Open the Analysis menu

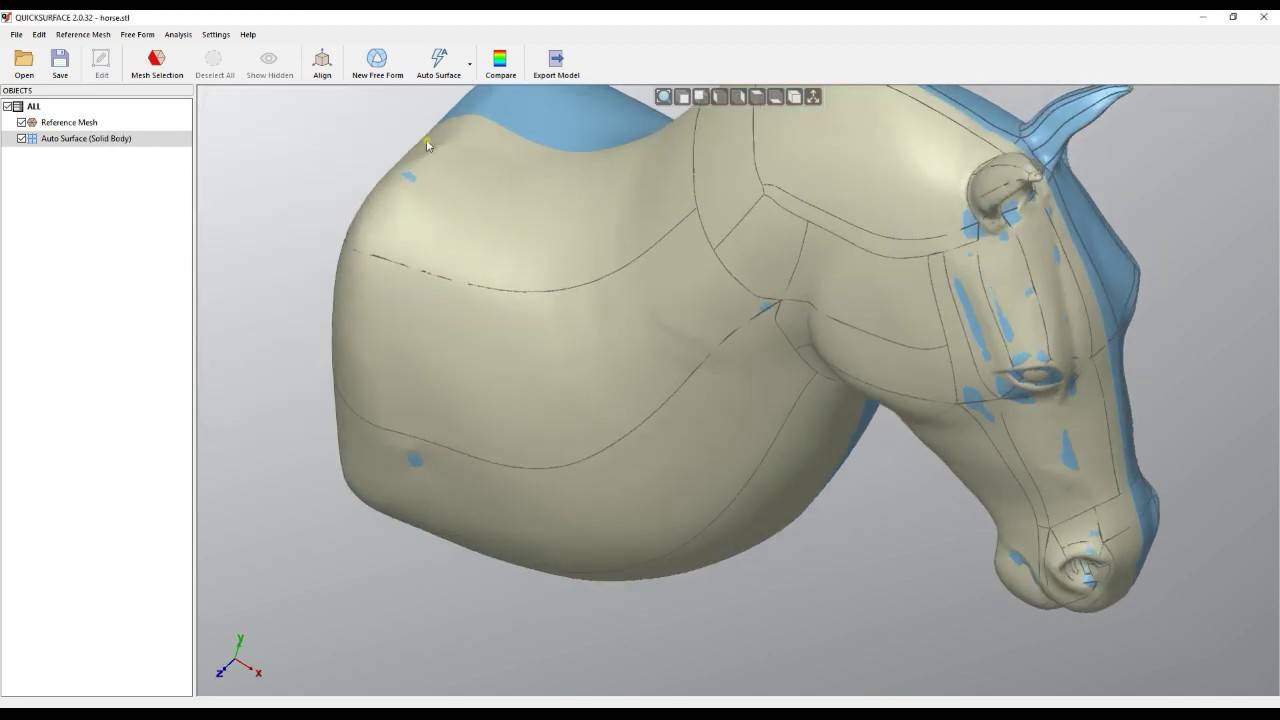(178, 35)
